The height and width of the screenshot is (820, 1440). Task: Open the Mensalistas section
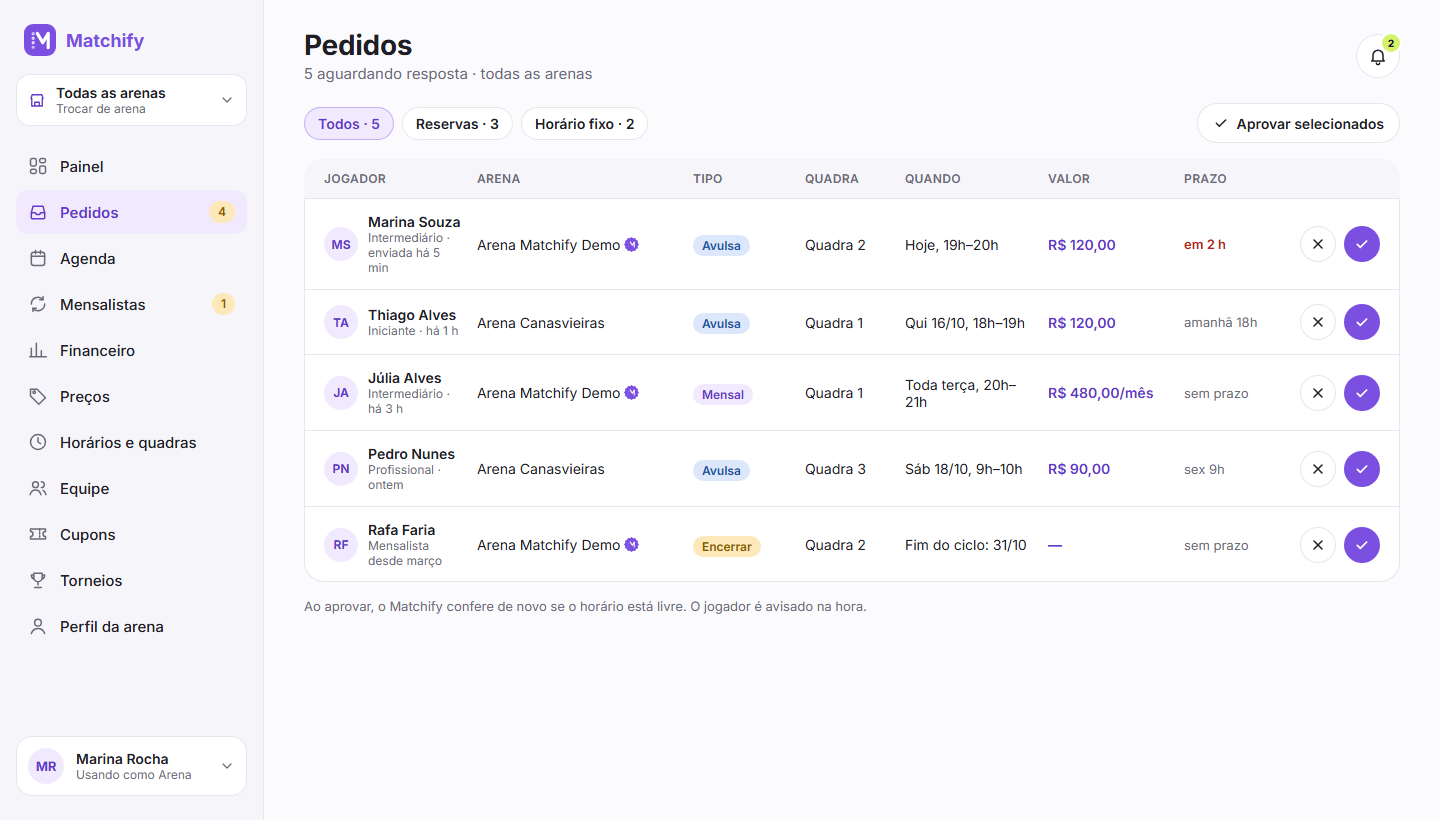pyautogui.click(x=131, y=305)
